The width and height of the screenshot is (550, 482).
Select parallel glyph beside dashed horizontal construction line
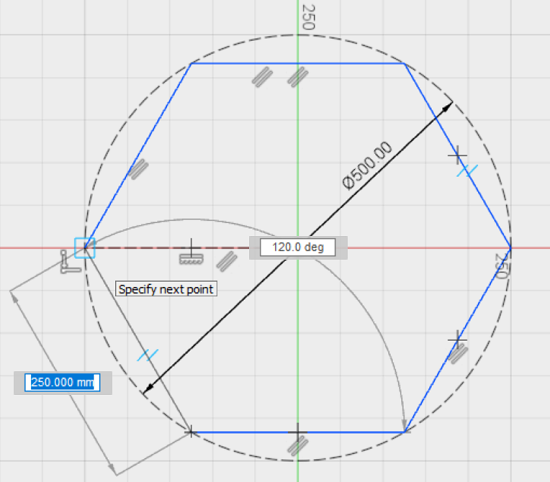click(x=227, y=261)
